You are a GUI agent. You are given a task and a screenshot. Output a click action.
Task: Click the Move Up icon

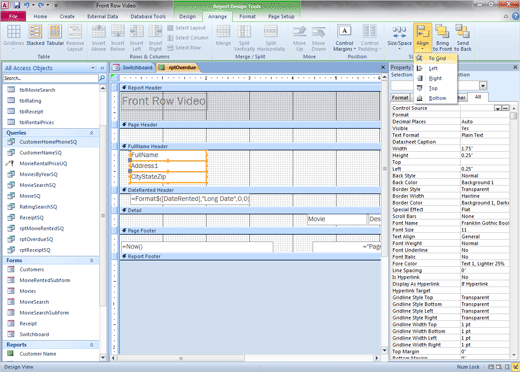(x=299, y=38)
